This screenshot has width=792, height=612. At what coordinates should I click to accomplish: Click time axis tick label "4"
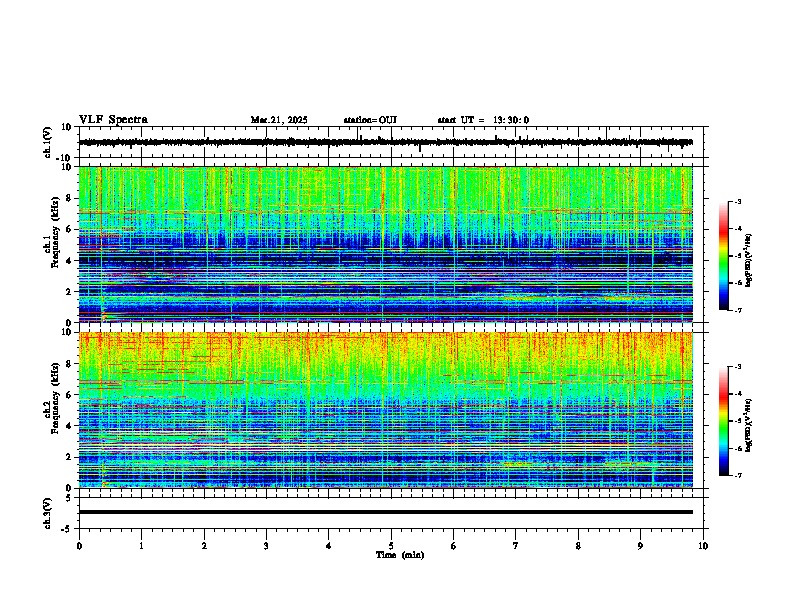click(329, 546)
